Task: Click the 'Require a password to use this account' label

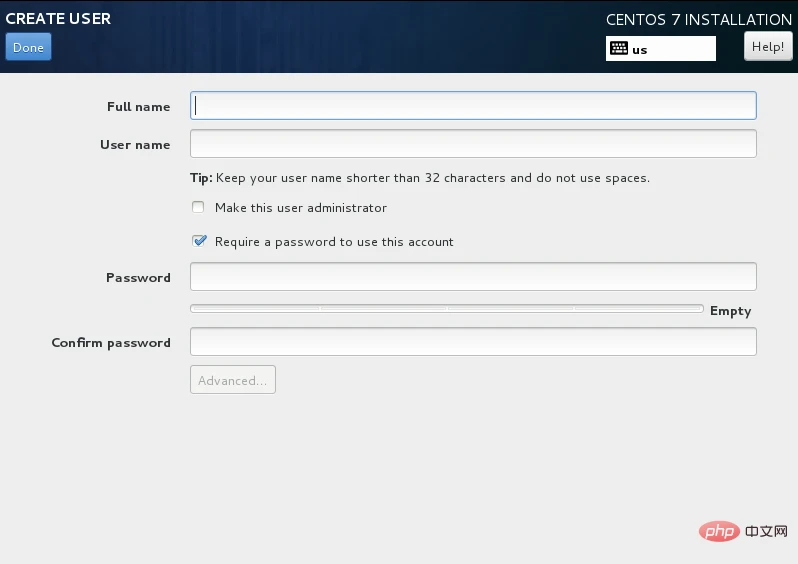Action: pyautogui.click(x=334, y=242)
